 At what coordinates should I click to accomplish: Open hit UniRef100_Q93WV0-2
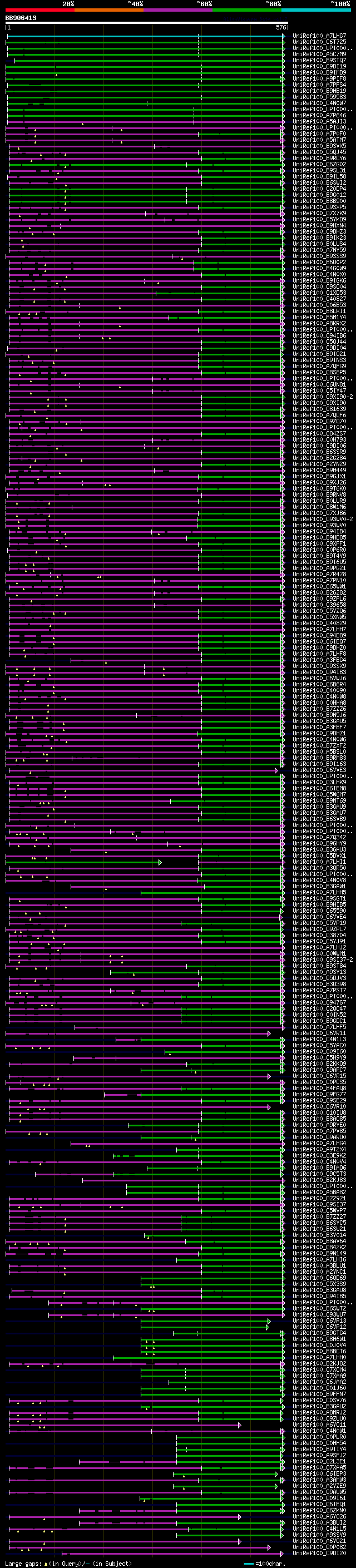323,519
